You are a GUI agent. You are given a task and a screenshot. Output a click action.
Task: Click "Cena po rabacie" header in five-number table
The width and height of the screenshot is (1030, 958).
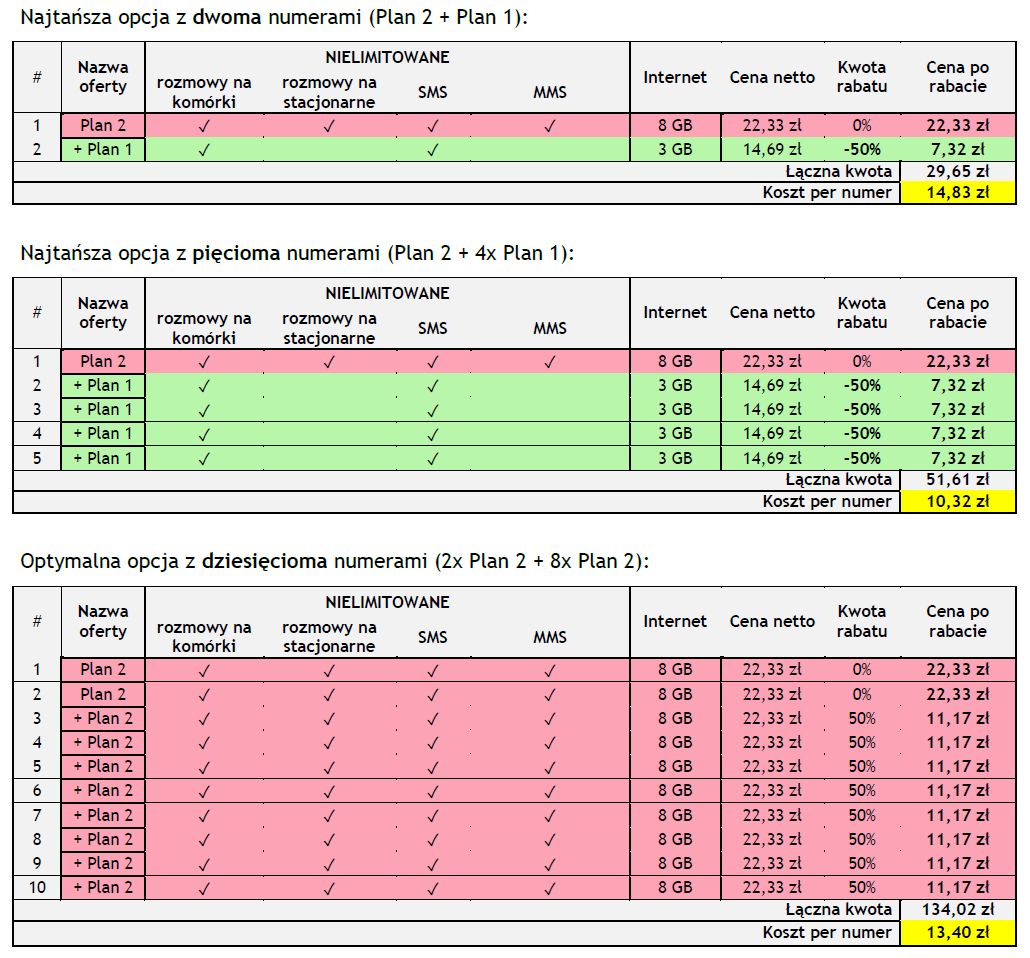(x=957, y=313)
